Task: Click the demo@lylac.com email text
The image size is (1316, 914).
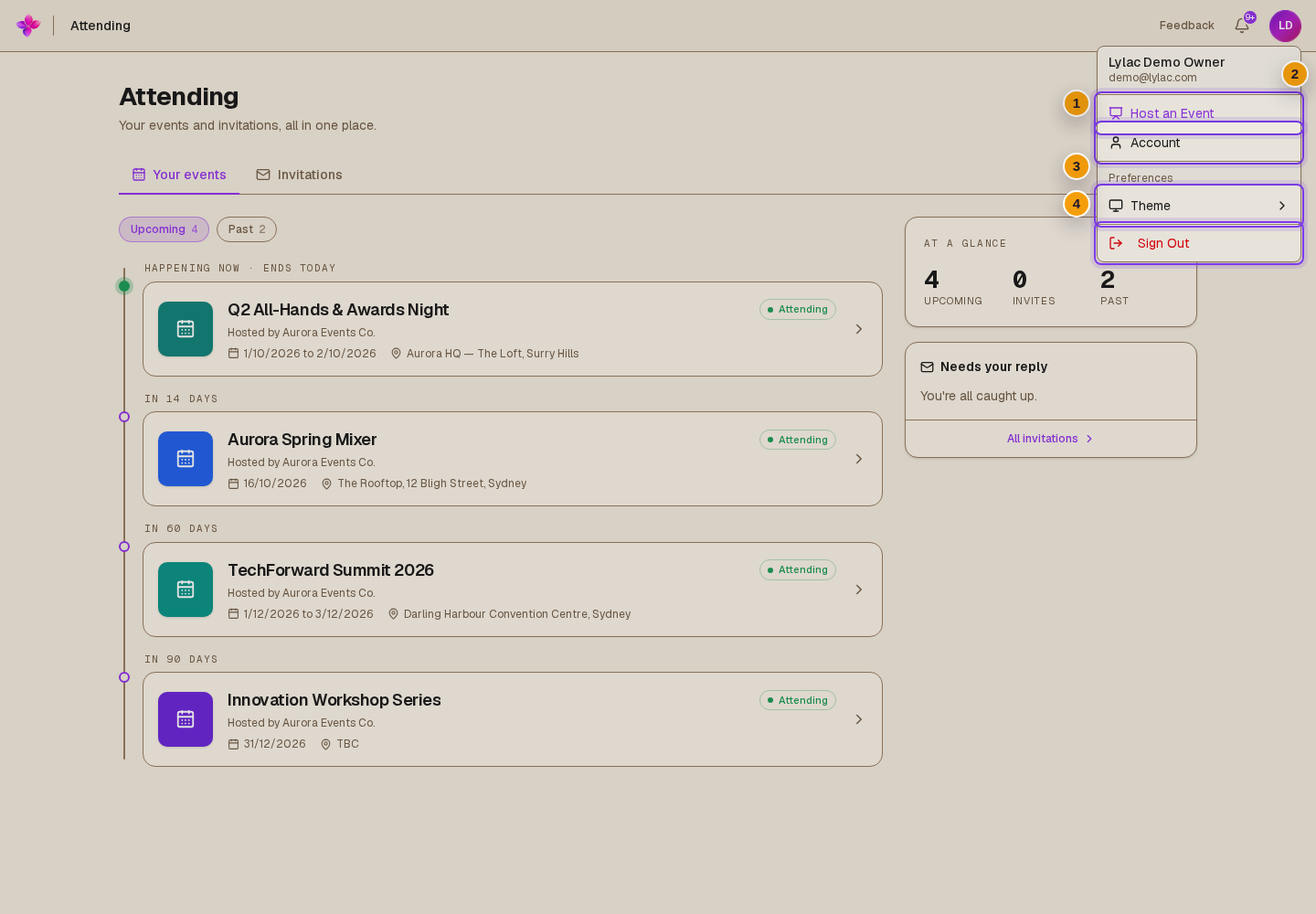Action: coord(1152,78)
